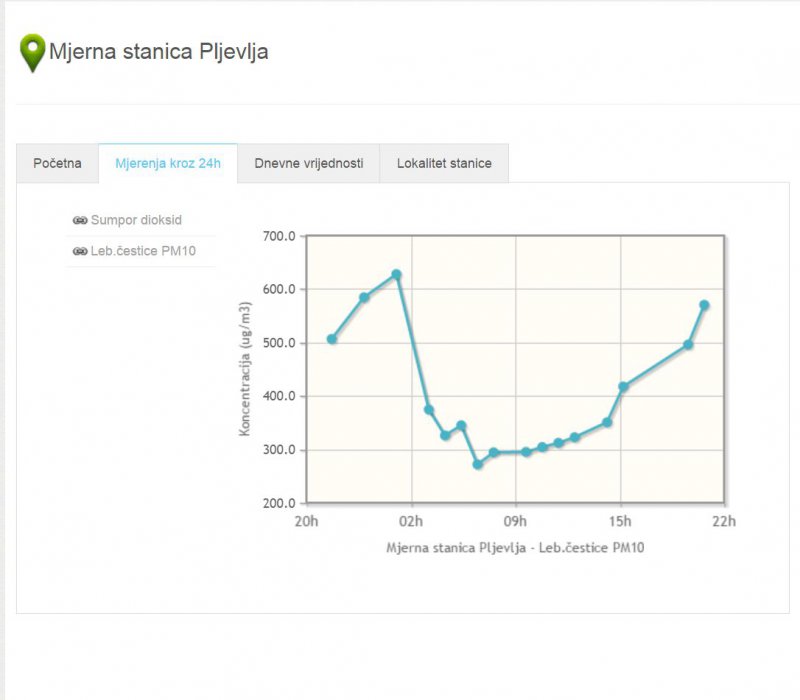800x700 pixels.
Task: Show the Sumpor dioksid chart link
Action: pyautogui.click(x=136, y=220)
